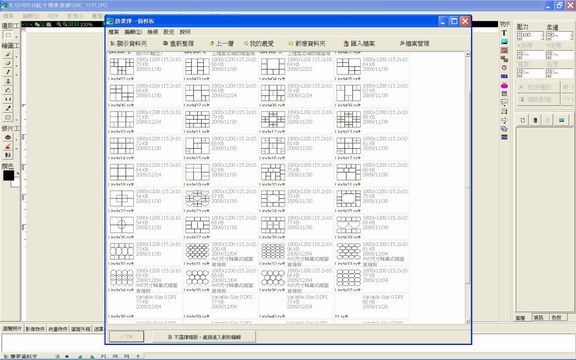Image resolution: width=576 pixels, height=360 pixels.
Task: Increase 壓力 pressure with stepper arrow
Action: [x=519, y=33]
